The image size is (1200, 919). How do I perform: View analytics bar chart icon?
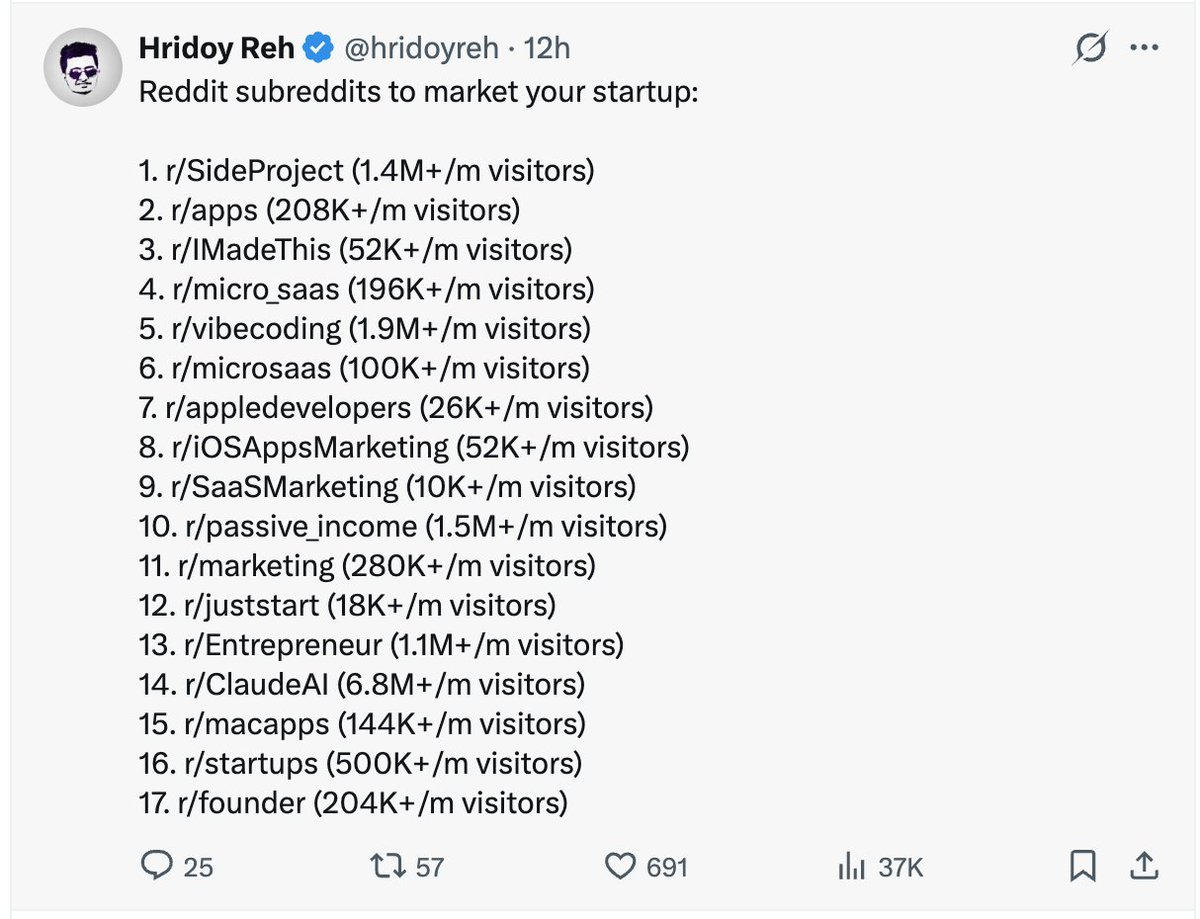(850, 866)
